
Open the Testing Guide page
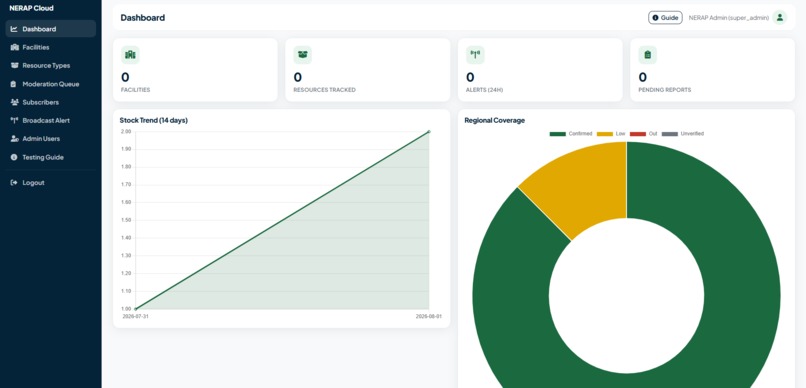[x=50, y=157]
